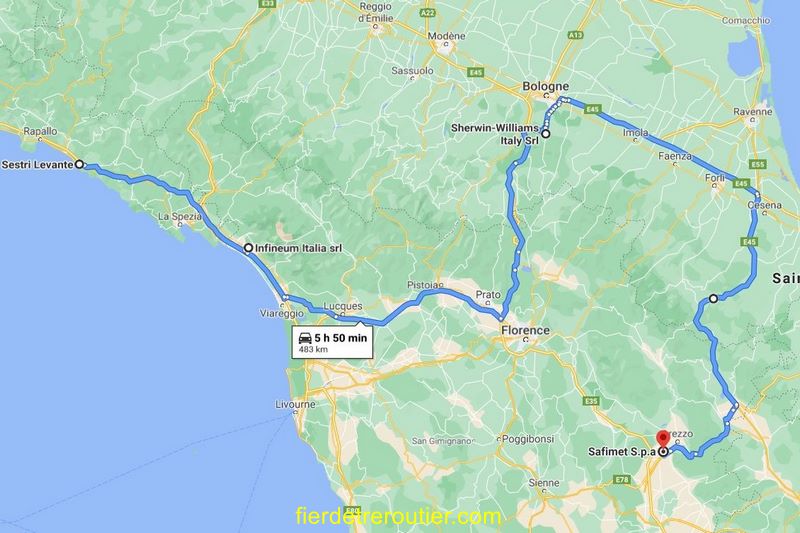Viewport: 800px width, 533px height.
Task: Click the Florence city label
Action: (x=526, y=331)
